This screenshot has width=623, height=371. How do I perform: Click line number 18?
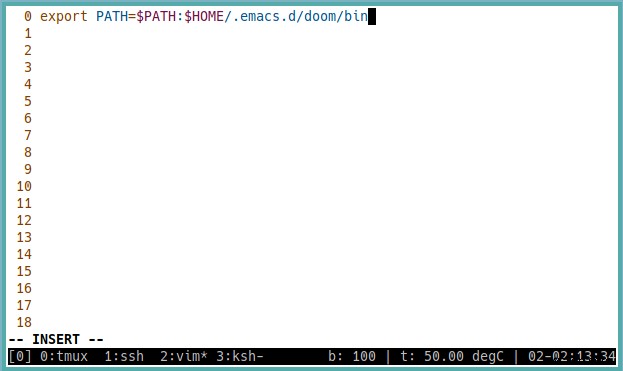coord(24,322)
